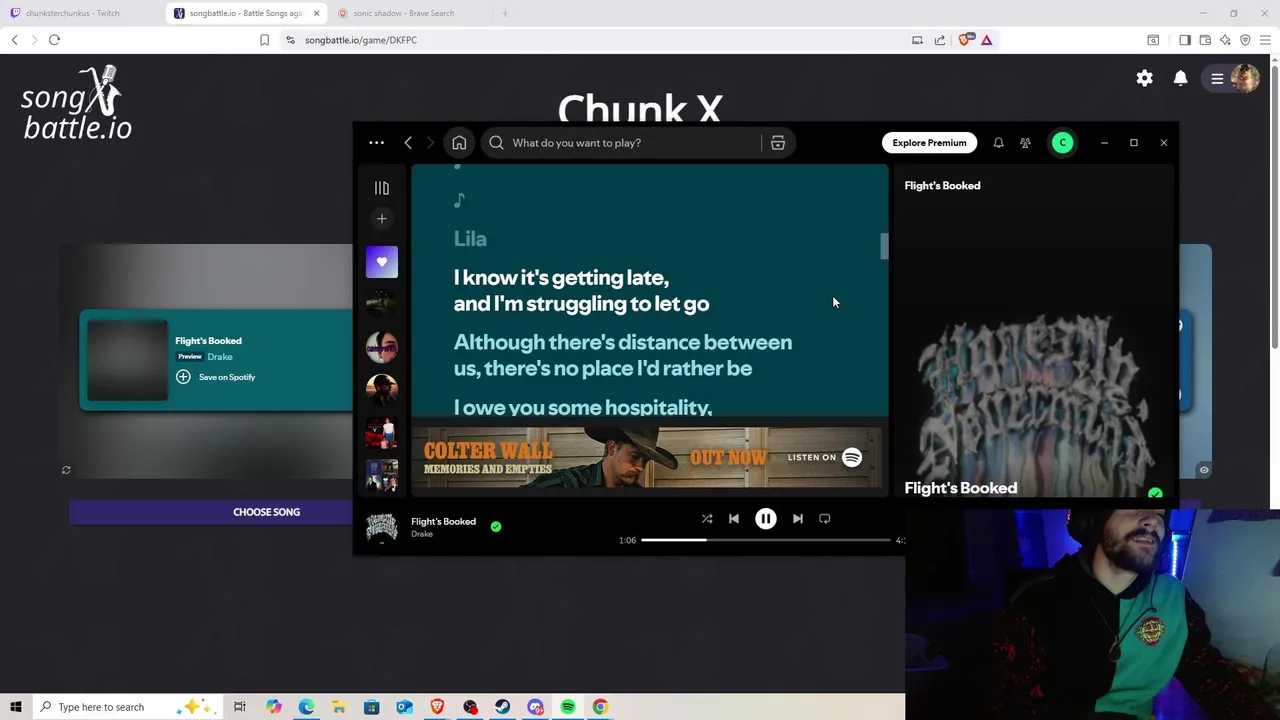Open songbattle notifications bell
Viewport: 1280px width, 720px height.
[x=1181, y=78]
